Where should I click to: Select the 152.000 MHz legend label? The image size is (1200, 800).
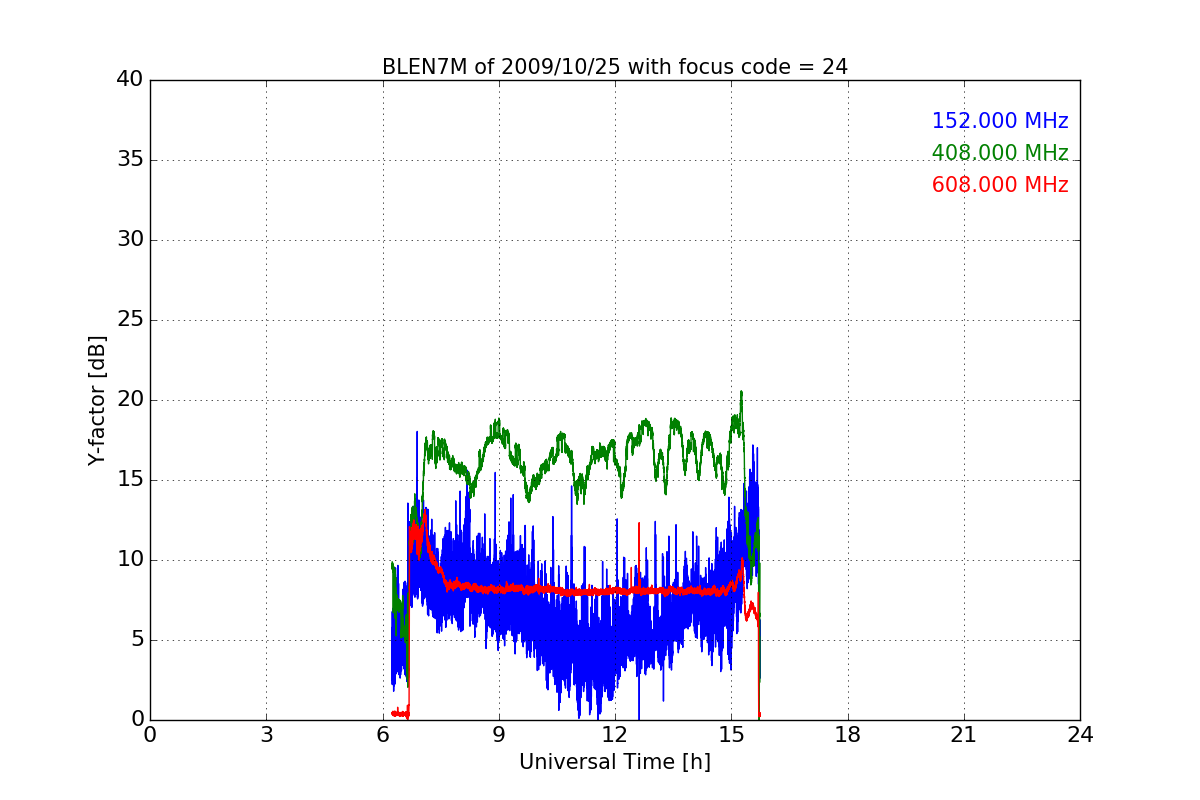[1000, 121]
